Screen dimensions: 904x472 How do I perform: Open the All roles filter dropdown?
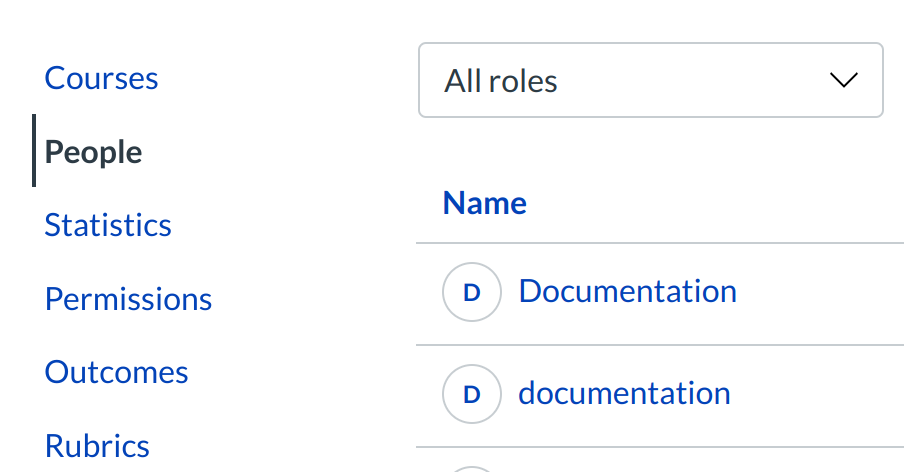(x=650, y=80)
